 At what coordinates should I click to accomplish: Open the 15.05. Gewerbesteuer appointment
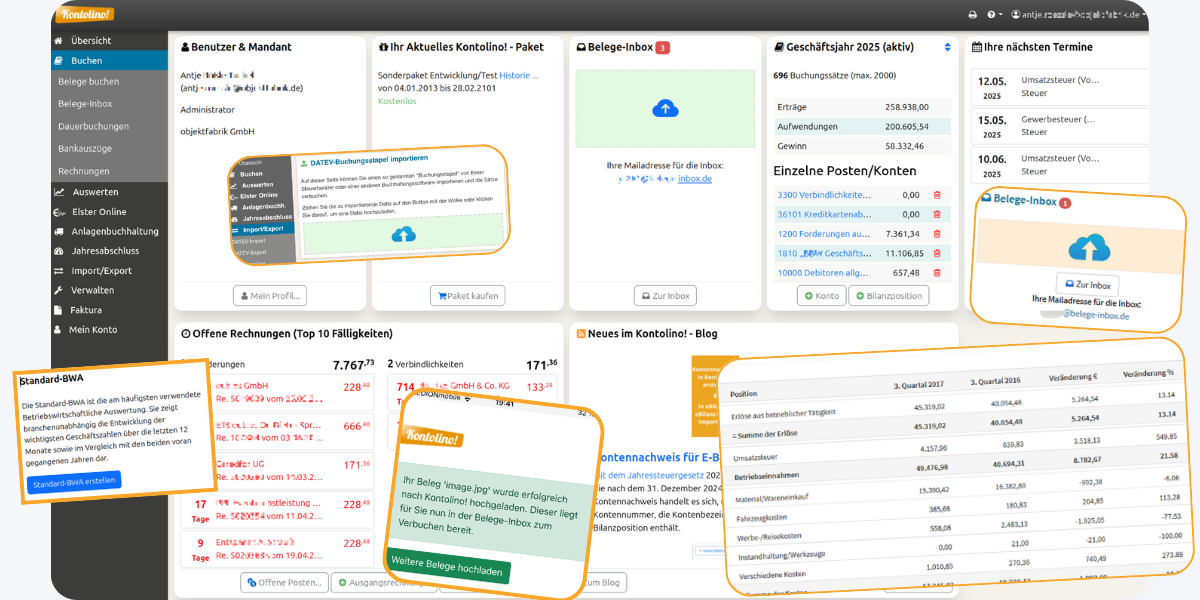click(1059, 125)
